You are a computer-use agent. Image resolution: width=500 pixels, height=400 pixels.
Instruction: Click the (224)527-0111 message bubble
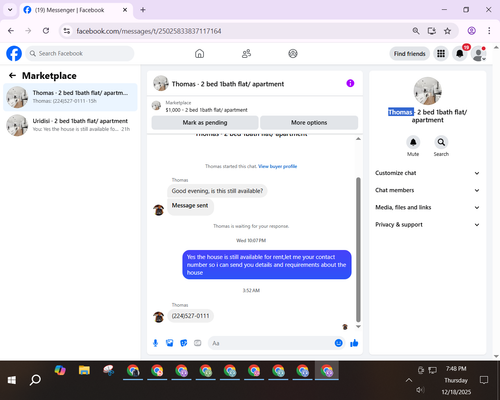pos(190,316)
